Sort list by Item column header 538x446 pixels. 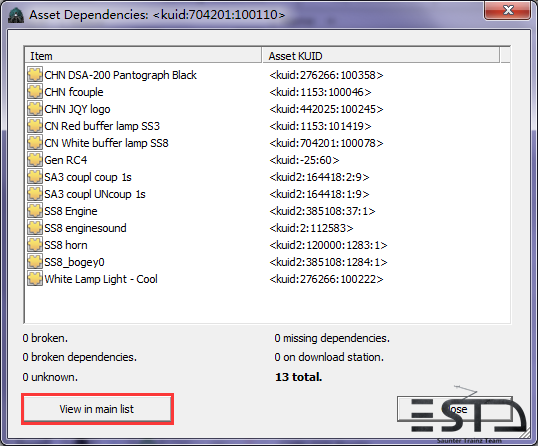[x=143, y=56]
